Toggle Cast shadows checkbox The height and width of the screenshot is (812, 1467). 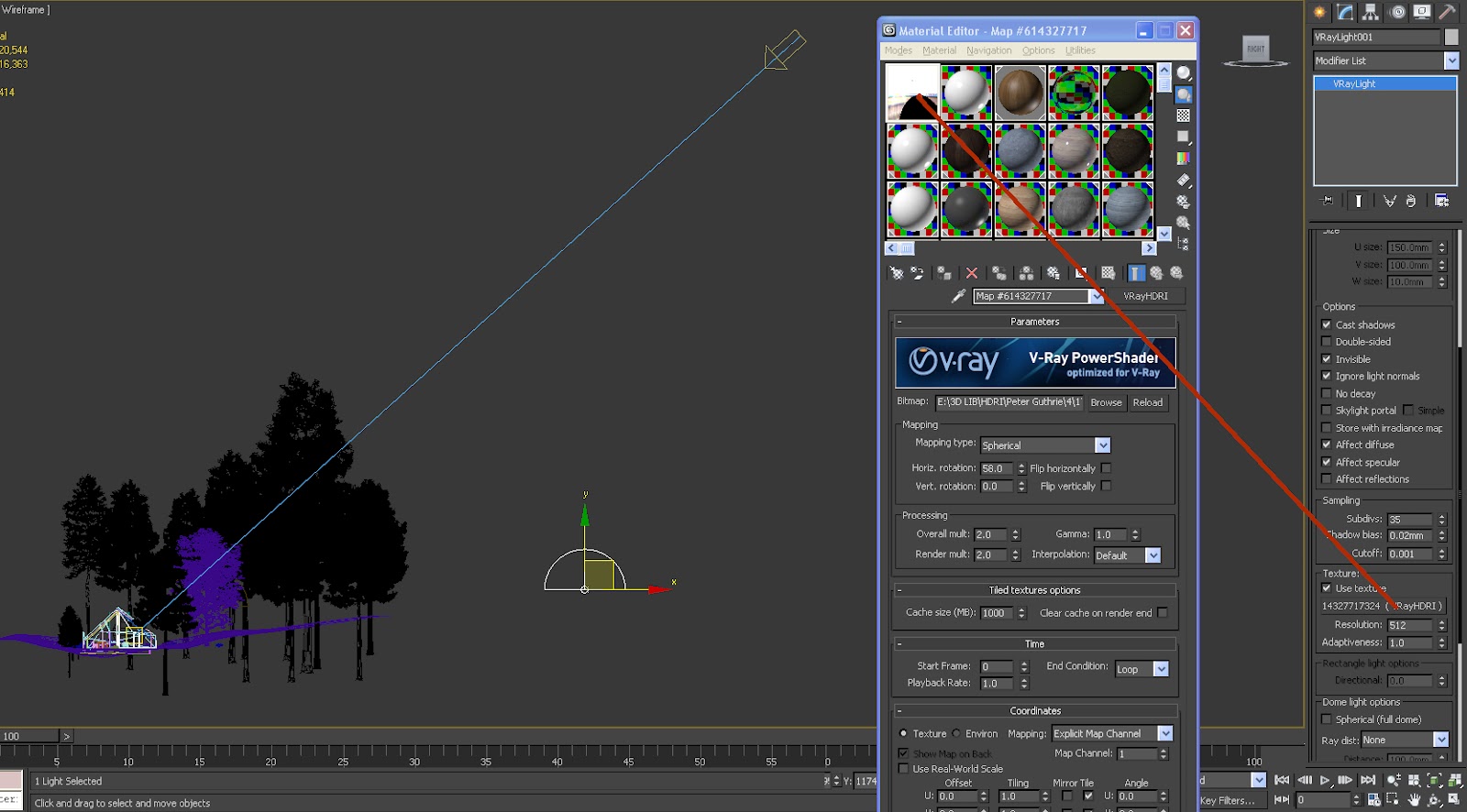point(1326,324)
